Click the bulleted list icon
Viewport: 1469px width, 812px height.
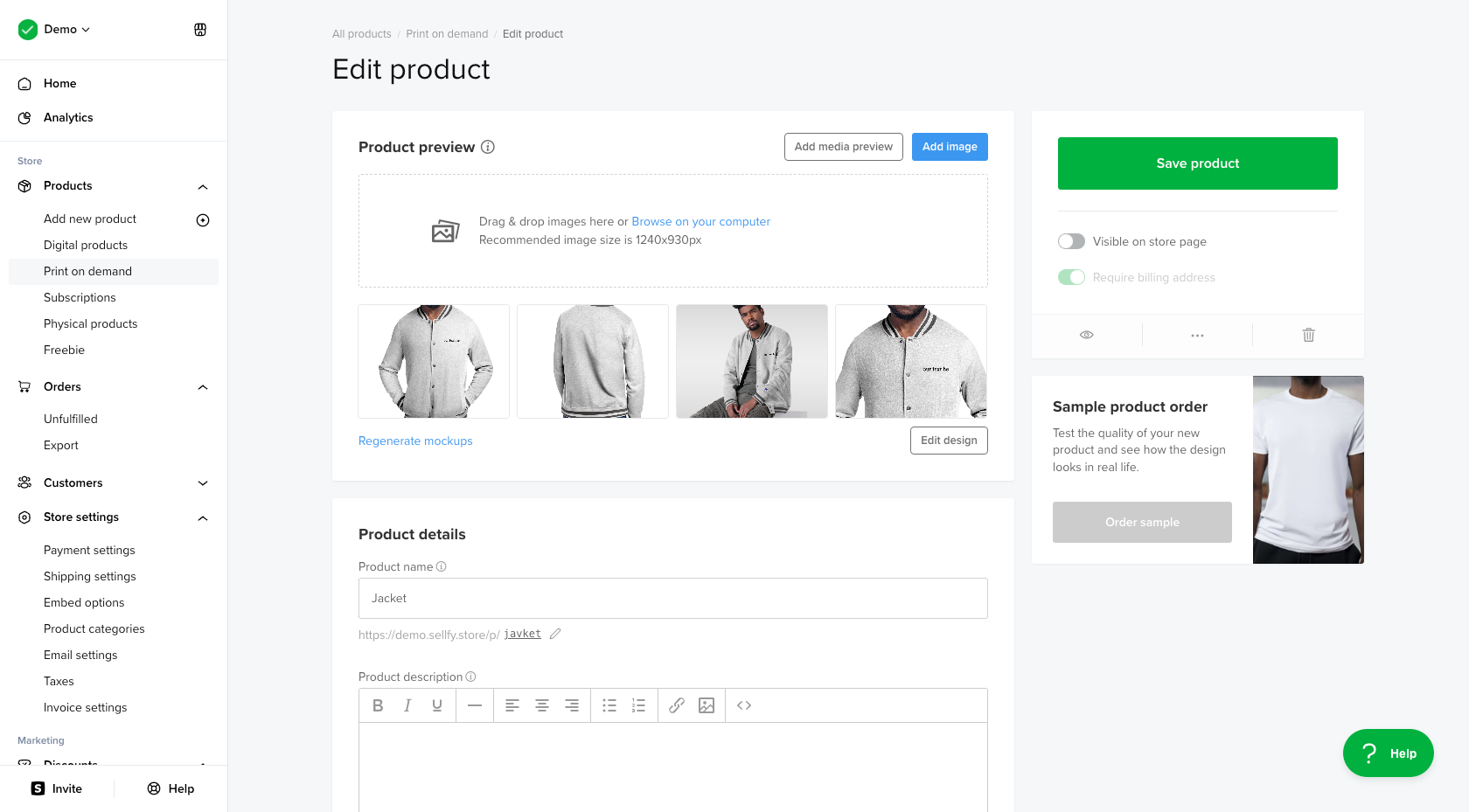point(609,705)
